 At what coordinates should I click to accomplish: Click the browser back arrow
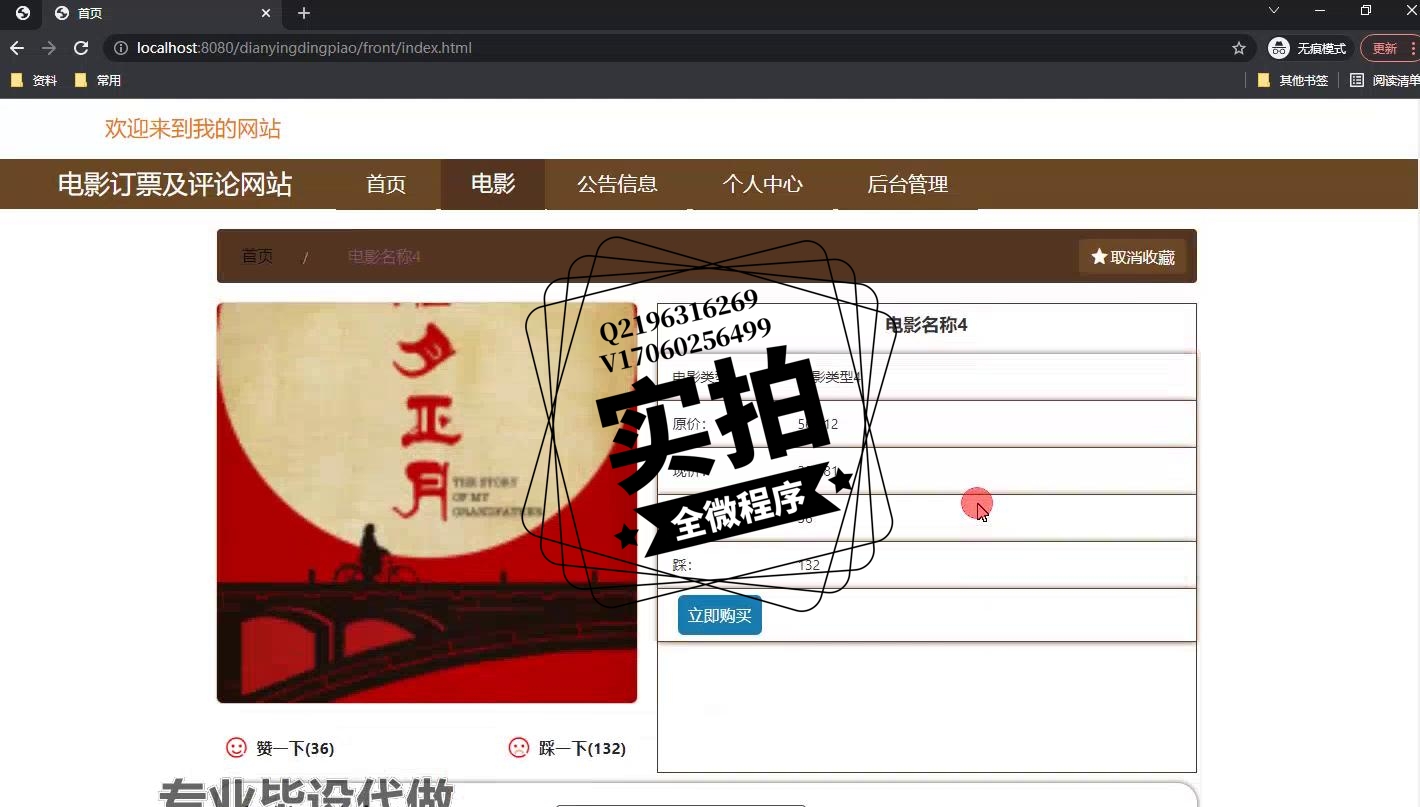(x=16, y=48)
